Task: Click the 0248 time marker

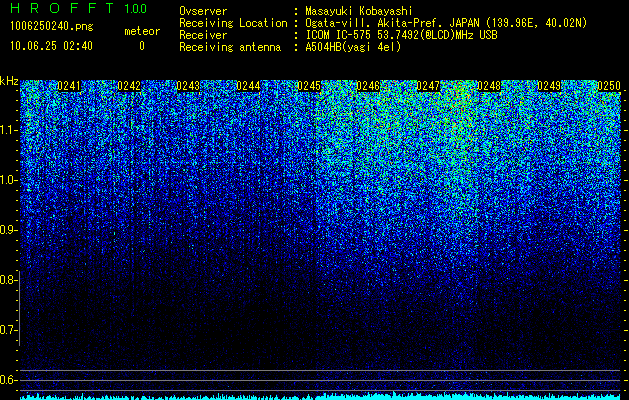Action: point(489,86)
